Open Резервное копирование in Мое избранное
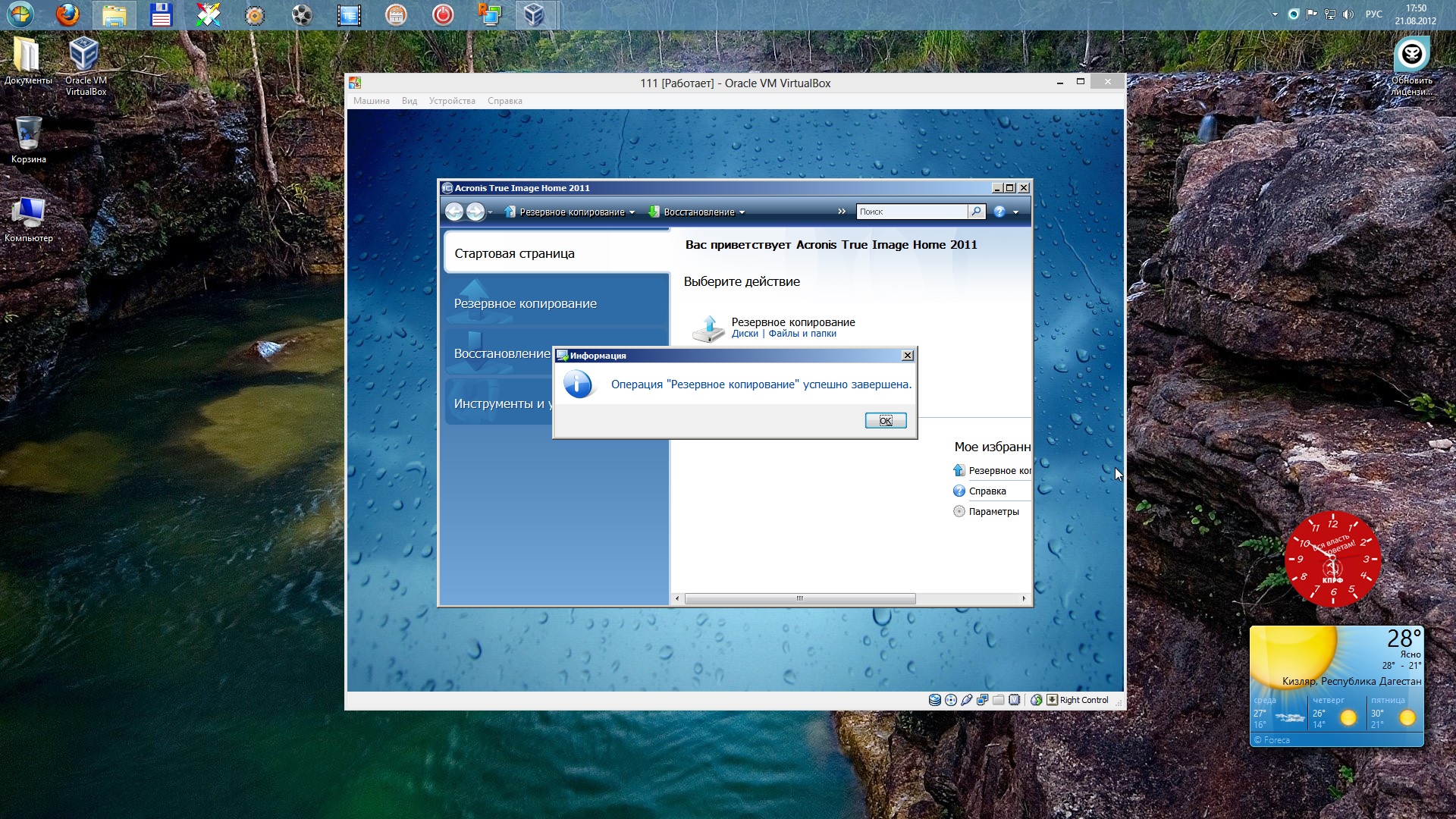Image resolution: width=1456 pixels, height=819 pixels. [992, 470]
